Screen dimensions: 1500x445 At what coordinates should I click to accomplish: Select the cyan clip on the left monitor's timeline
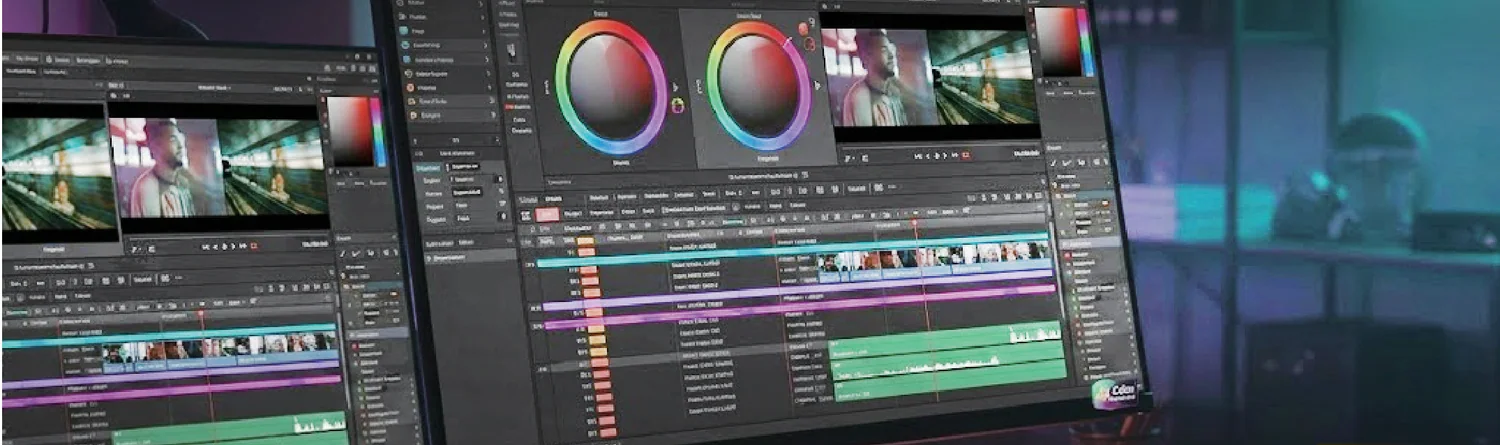point(168,334)
